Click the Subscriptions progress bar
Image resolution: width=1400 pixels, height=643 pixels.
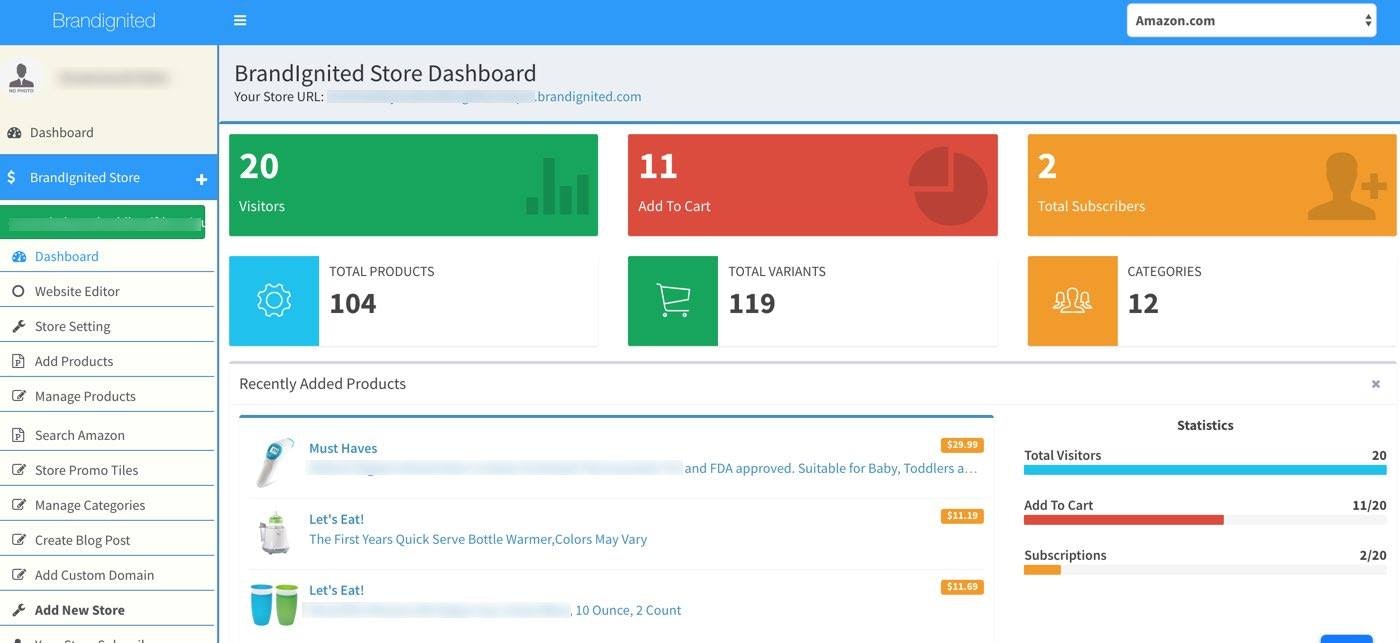click(x=1205, y=570)
